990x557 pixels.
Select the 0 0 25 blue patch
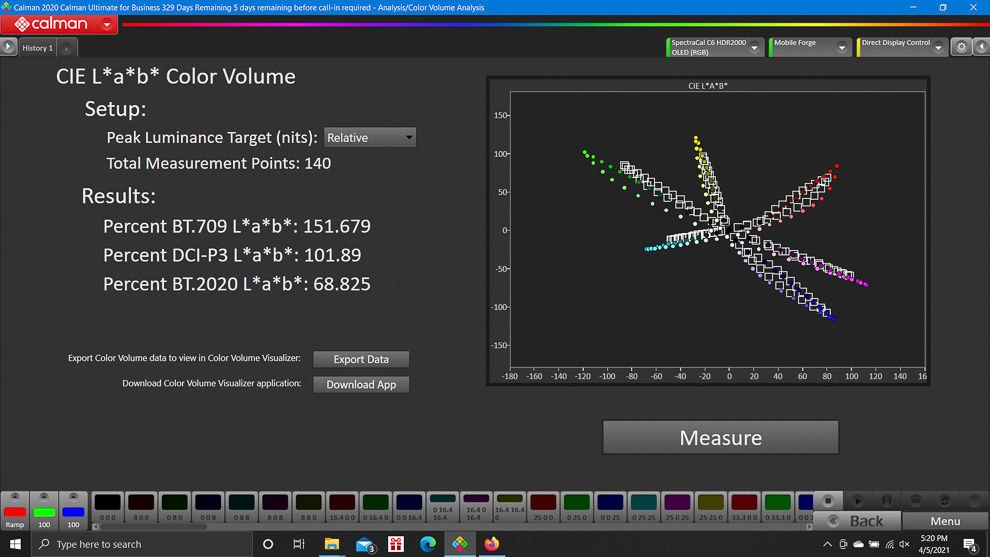(x=610, y=507)
